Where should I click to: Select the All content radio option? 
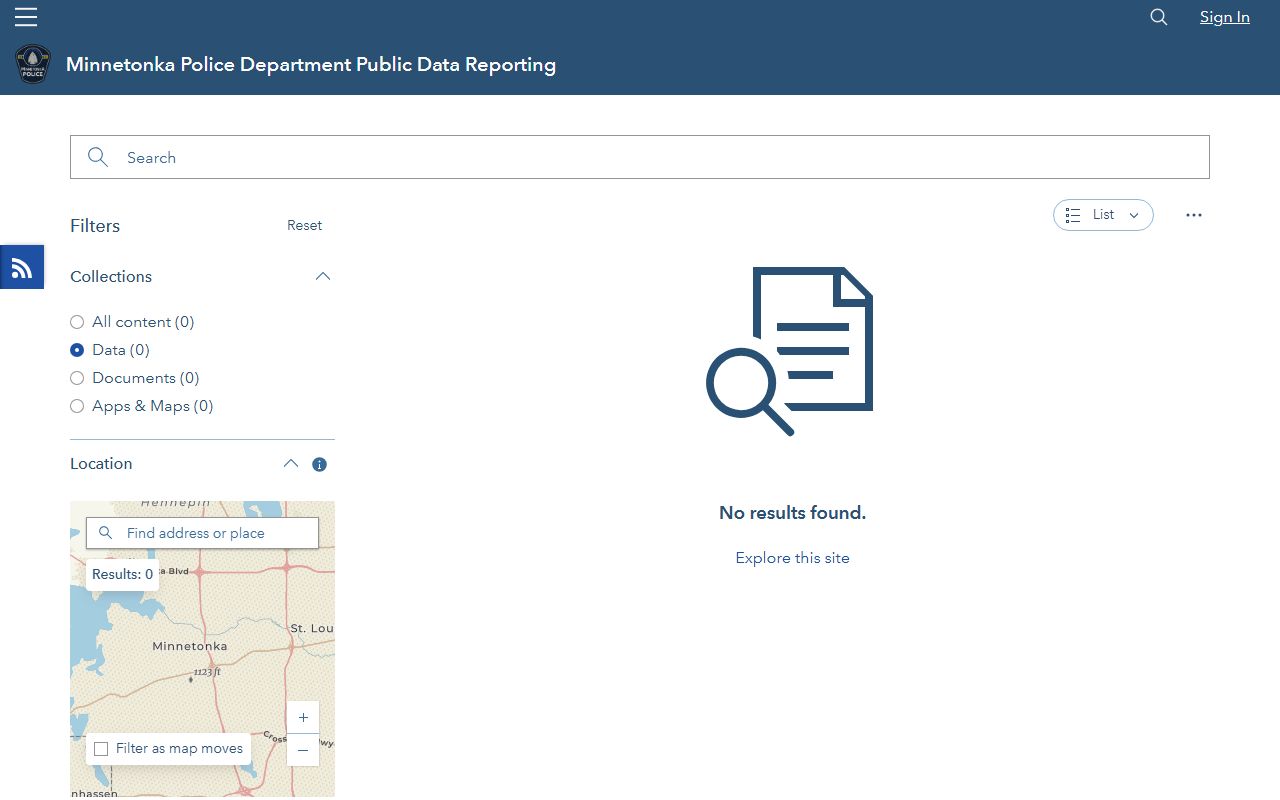coord(77,322)
